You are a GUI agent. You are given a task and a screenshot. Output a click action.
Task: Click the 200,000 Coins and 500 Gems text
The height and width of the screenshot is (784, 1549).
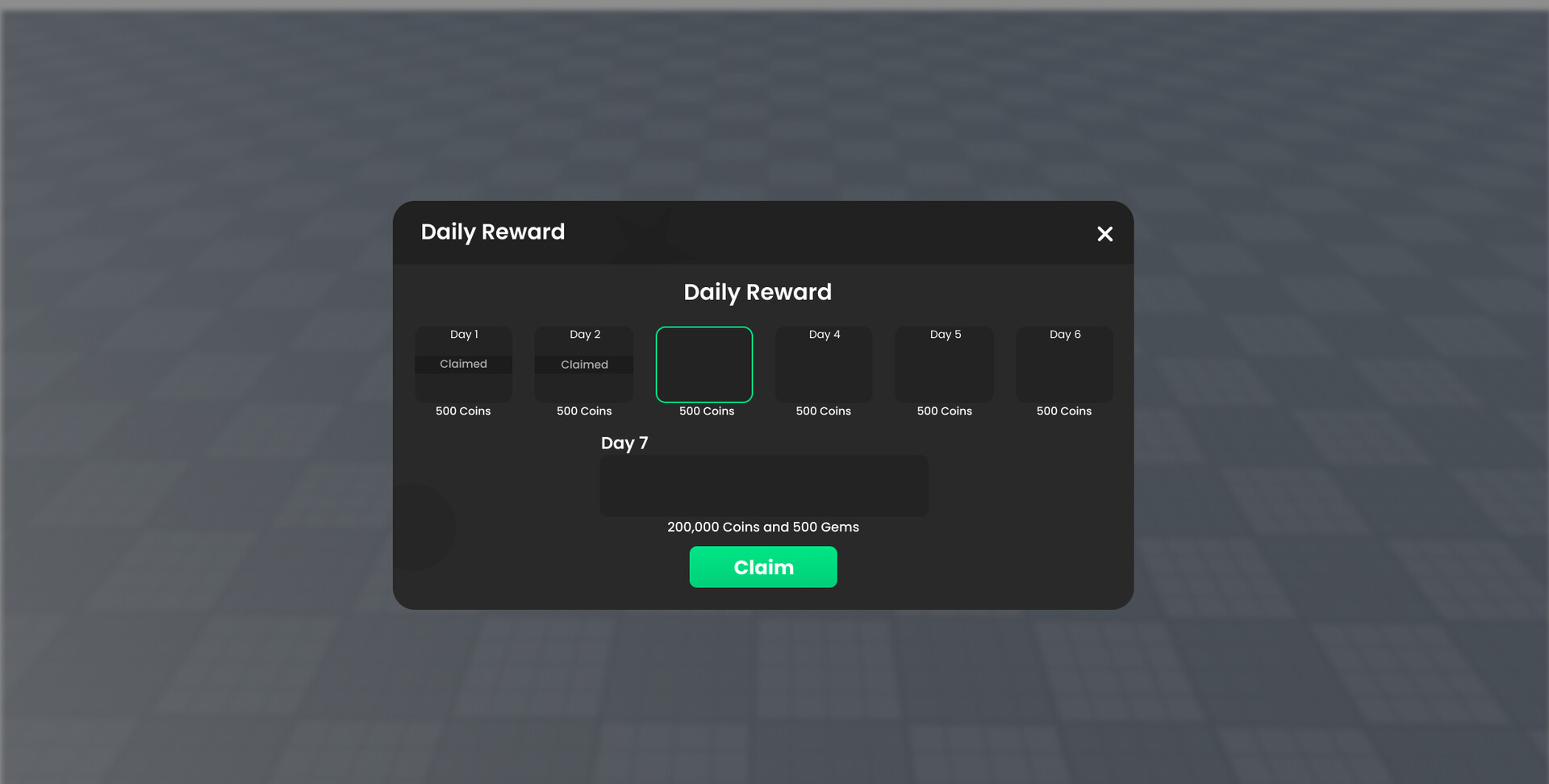point(763,527)
